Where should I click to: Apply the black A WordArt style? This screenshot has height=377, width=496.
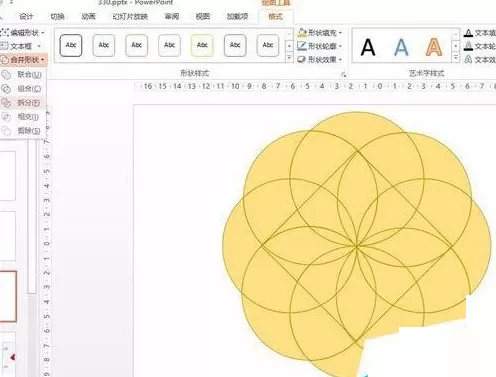click(x=368, y=47)
